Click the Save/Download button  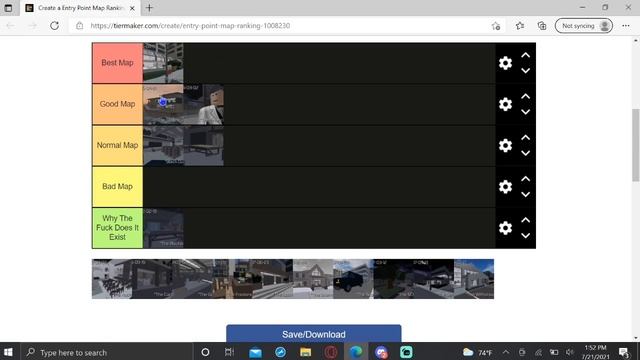313,334
